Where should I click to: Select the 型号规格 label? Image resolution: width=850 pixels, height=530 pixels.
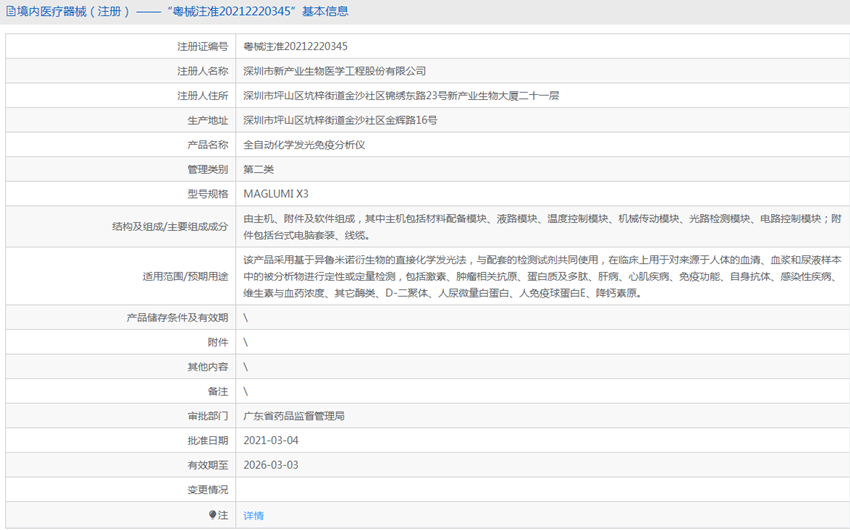208,194
